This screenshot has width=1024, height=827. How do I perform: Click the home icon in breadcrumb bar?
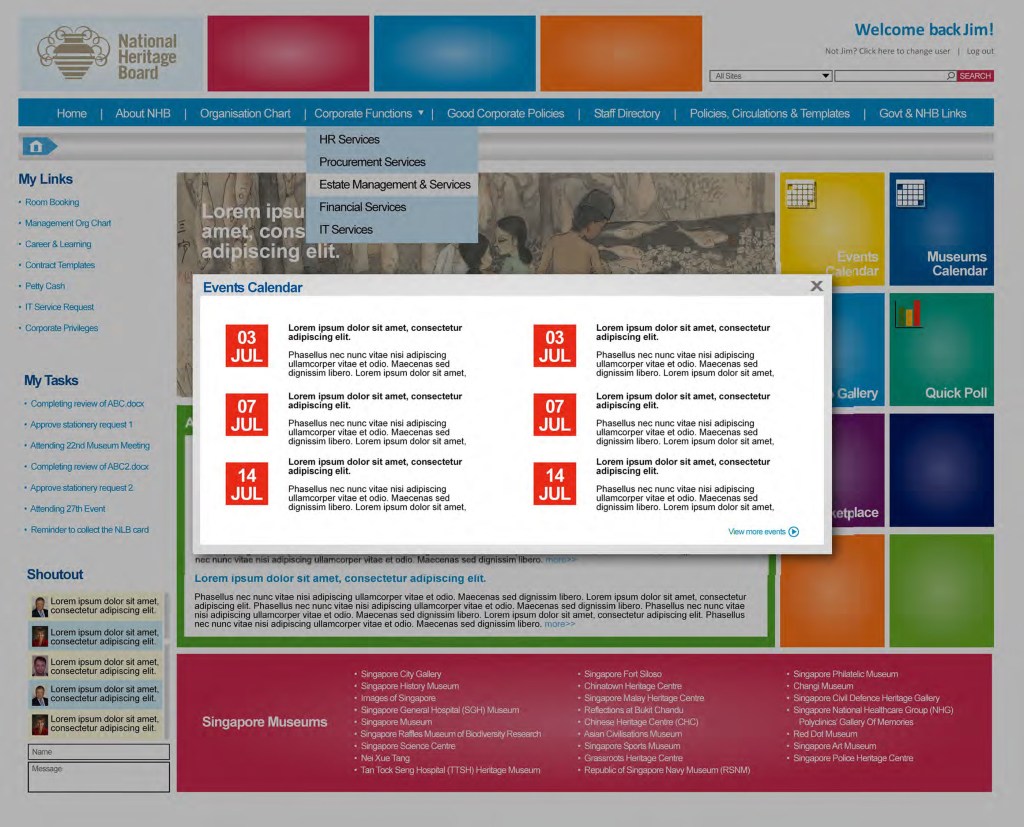pos(37,147)
